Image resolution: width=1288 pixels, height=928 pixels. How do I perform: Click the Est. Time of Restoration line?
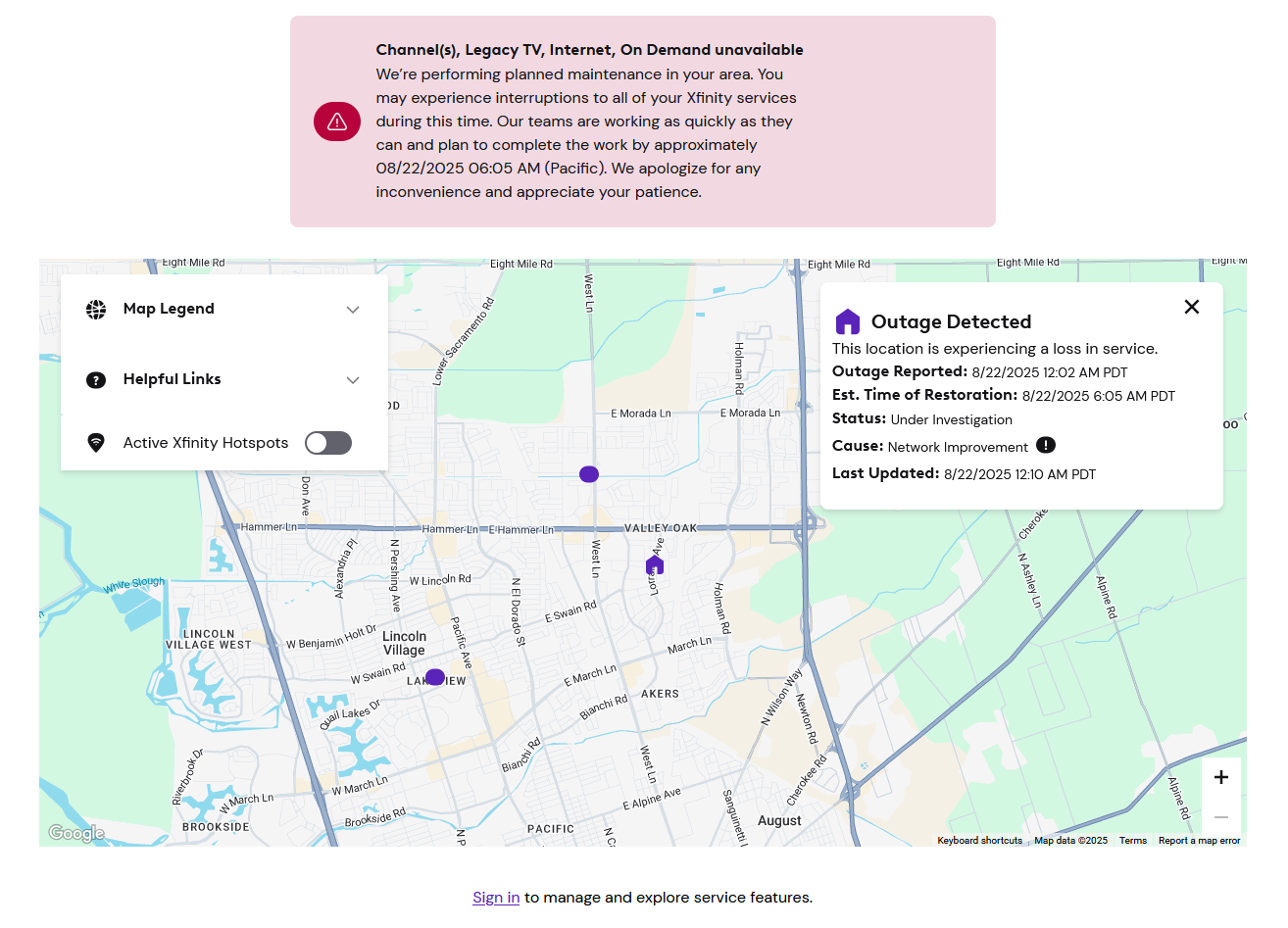(1004, 395)
